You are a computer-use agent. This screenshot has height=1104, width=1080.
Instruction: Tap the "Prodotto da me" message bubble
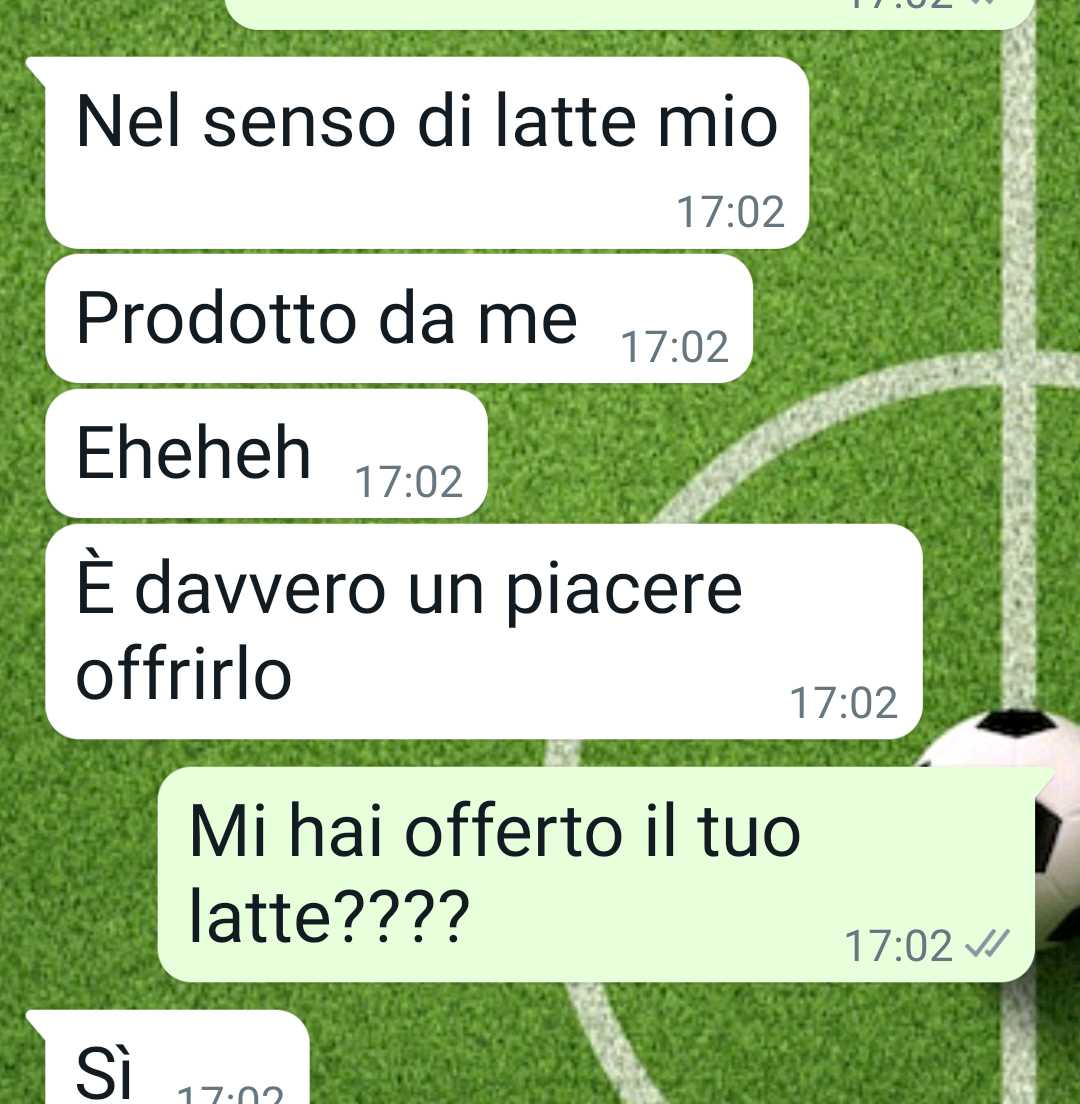pos(398,319)
